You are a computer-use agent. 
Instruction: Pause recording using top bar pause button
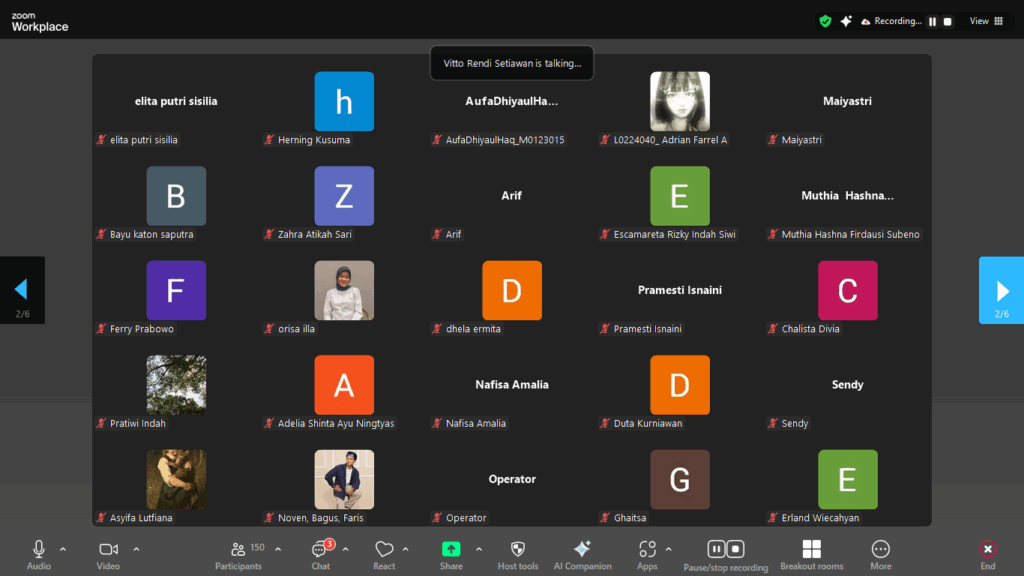click(933, 22)
